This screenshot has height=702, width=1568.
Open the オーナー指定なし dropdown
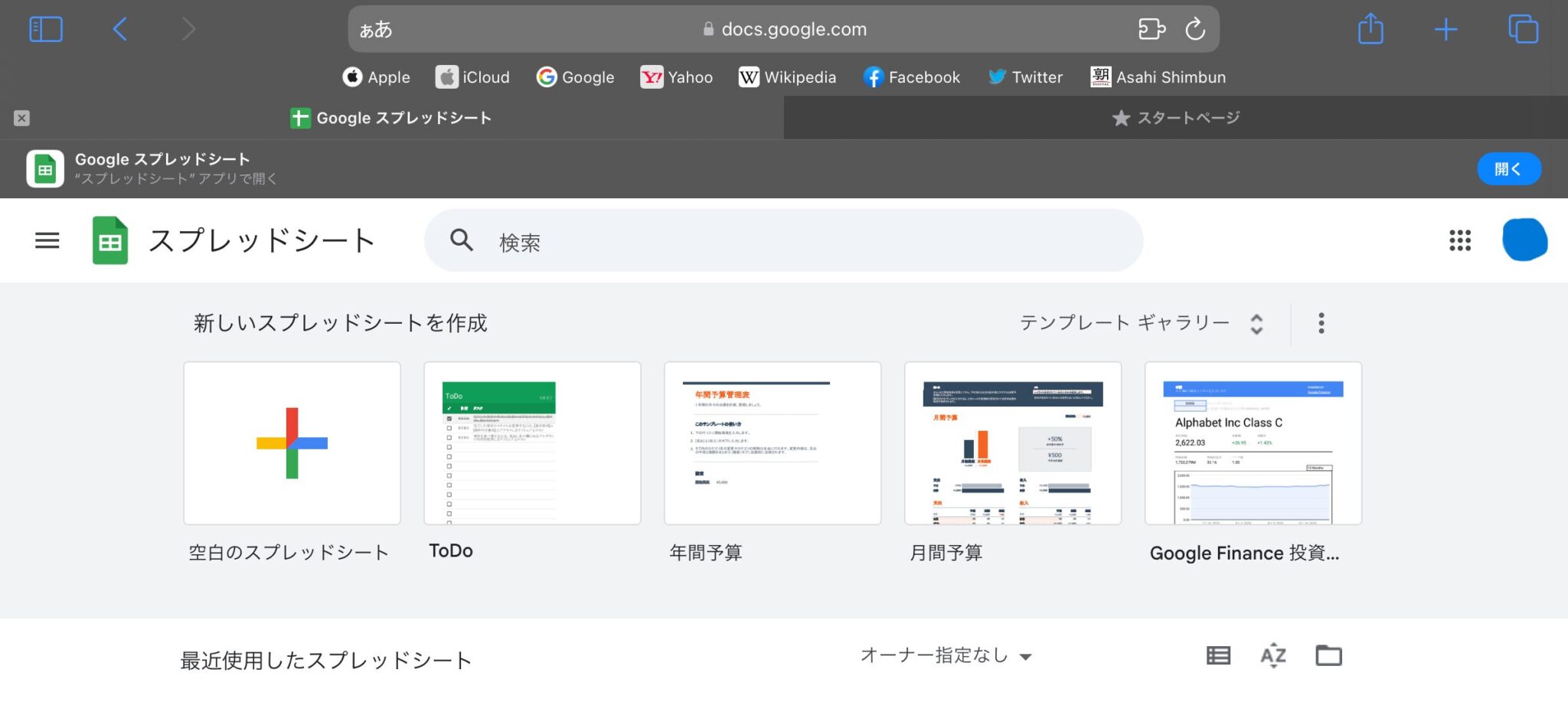point(946,655)
